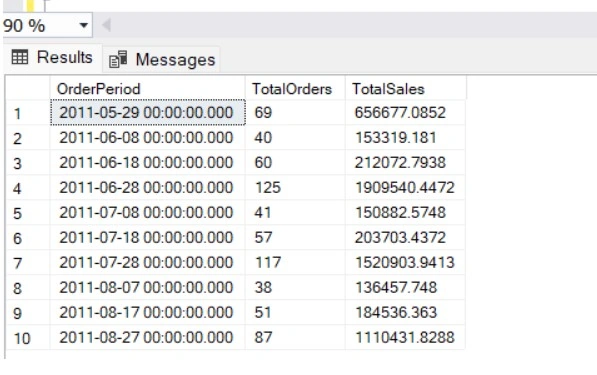Screen dimensions: 597x375
Task: Click TotalOrders value 38
Action: pos(295,288)
